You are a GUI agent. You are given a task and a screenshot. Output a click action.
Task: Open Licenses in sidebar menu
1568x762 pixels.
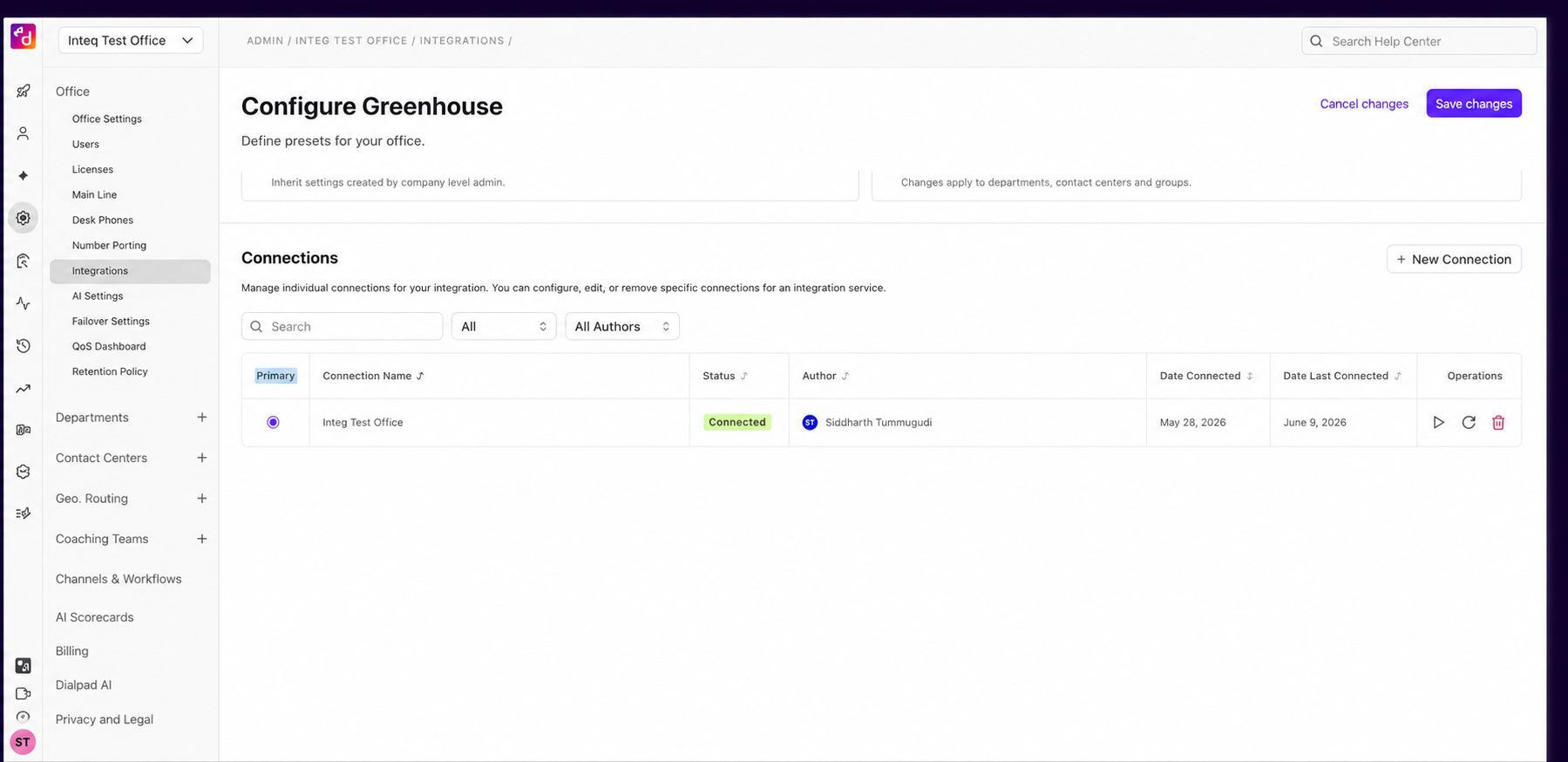(x=92, y=169)
